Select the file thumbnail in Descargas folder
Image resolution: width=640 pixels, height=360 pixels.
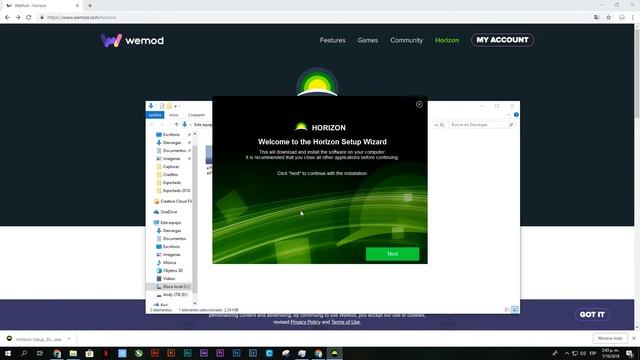coord(209,155)
